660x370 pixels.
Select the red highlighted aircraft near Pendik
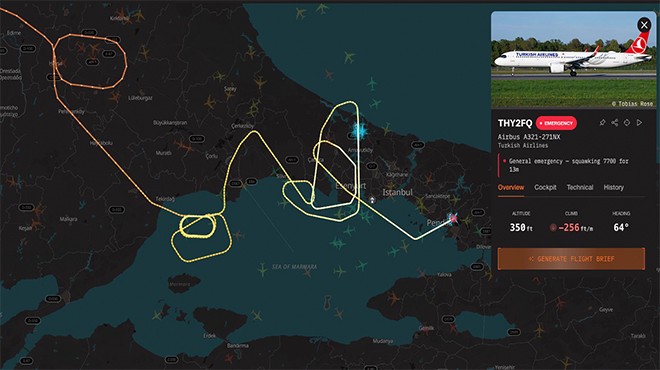[452, 218]
